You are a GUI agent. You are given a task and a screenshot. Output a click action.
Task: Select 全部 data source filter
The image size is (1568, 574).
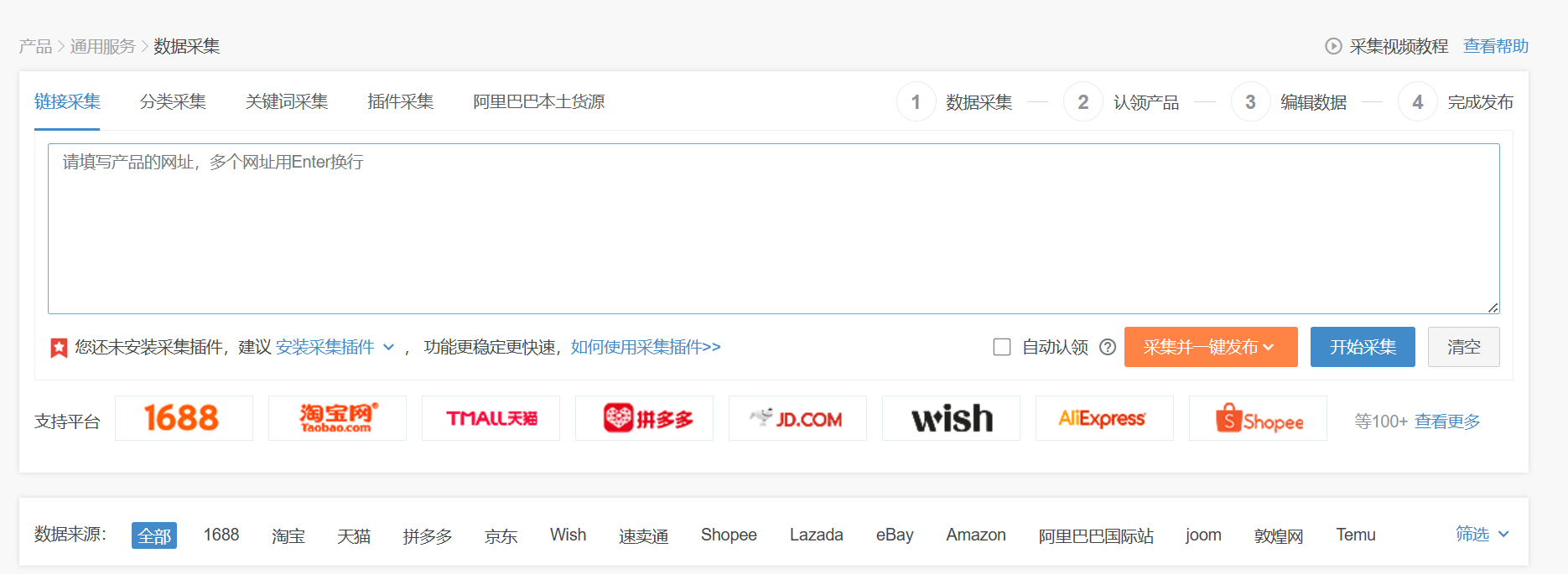pyautogui.click(x=154, y=535)
